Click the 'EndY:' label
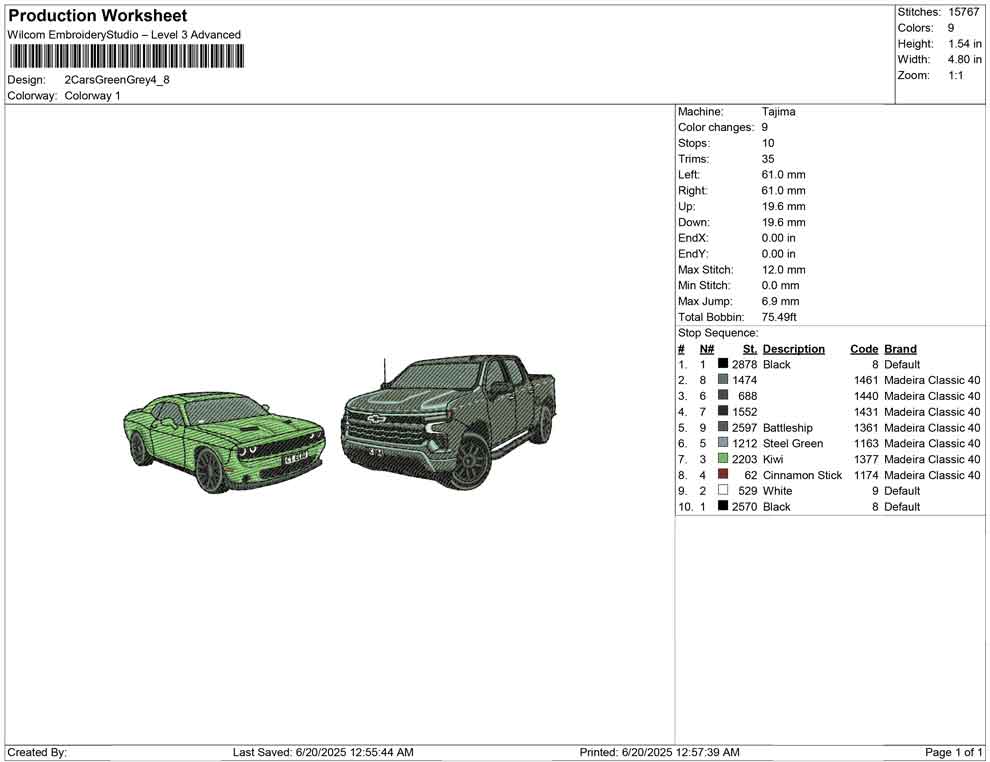 click(x=693, y=253)
